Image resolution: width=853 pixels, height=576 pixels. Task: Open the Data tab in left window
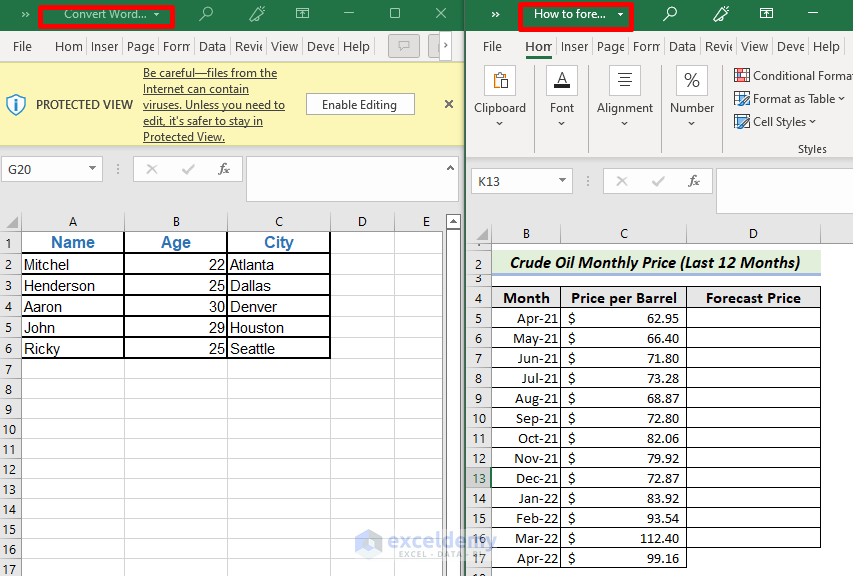point(212,46)
